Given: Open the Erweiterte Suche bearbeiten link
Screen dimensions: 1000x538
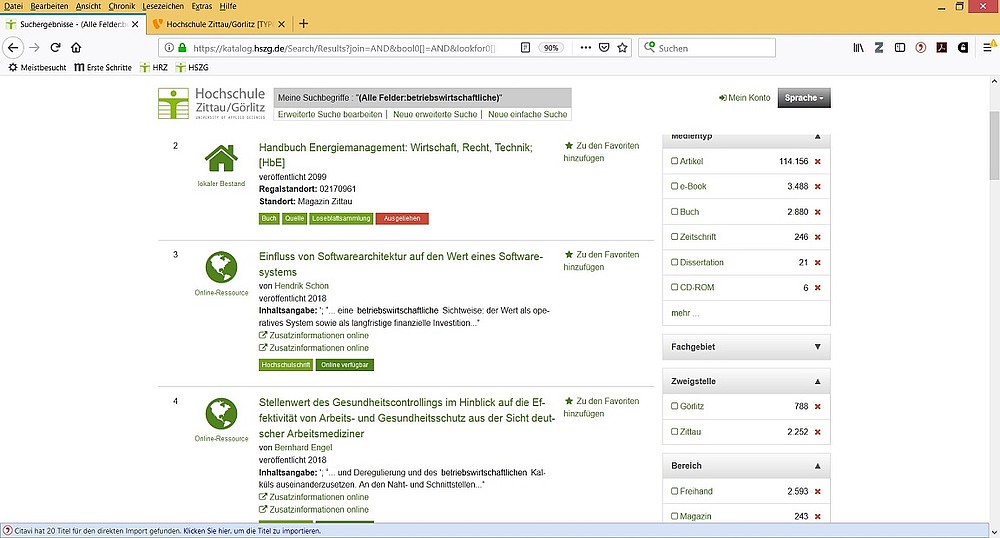Looking at the screenshot, I should [x=330, y=115].
